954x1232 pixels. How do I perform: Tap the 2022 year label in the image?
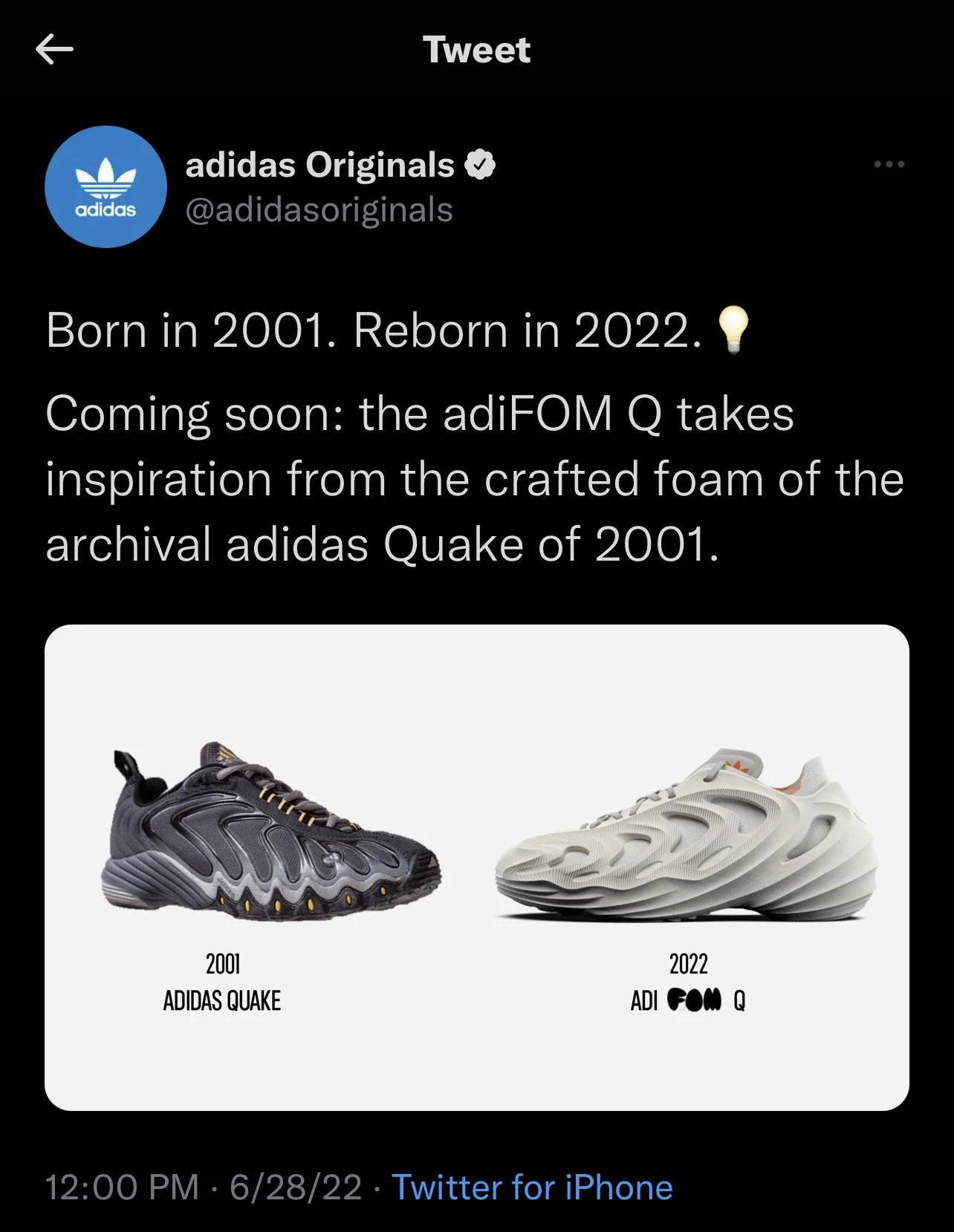tap(688, 964)
